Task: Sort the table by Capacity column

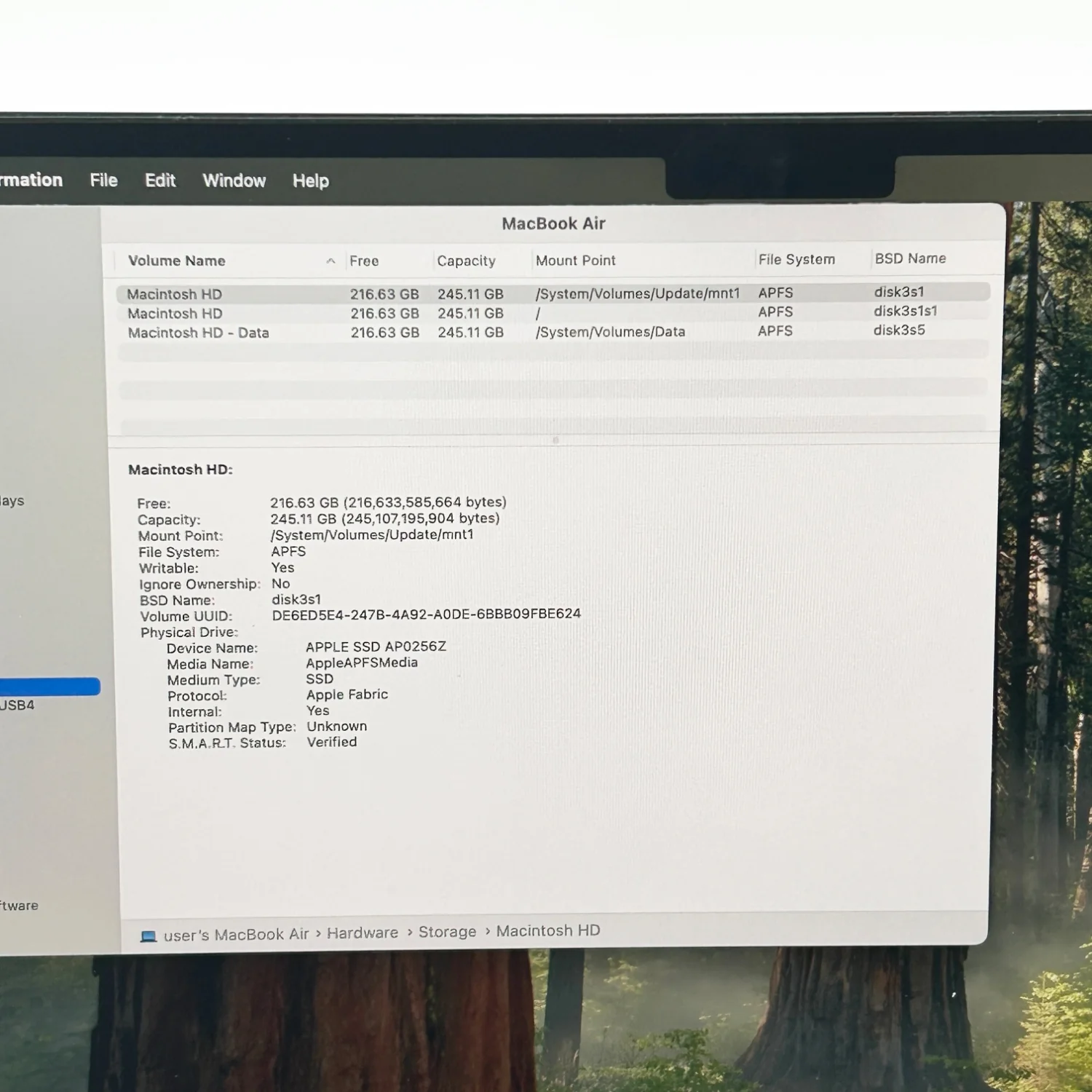Action: pos(466,261)
